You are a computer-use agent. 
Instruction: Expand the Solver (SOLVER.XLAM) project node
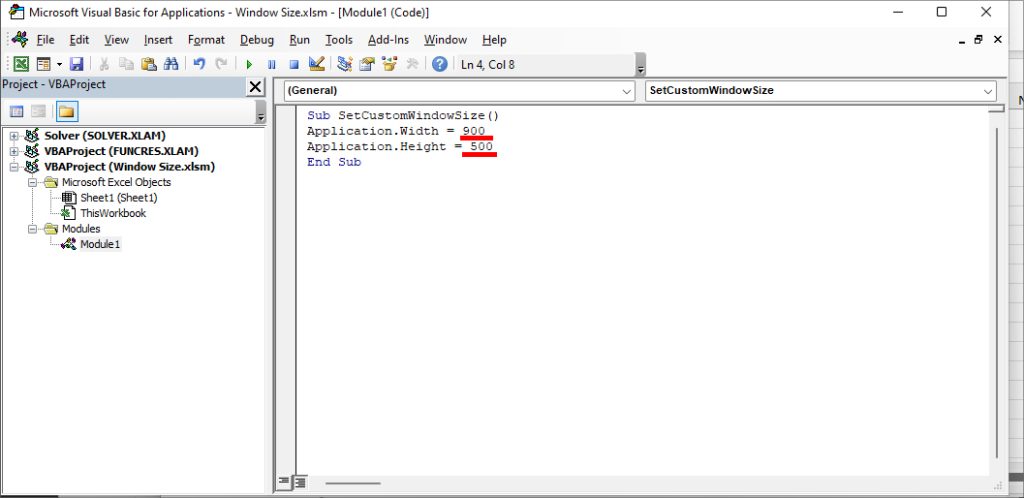pos(14,136)
